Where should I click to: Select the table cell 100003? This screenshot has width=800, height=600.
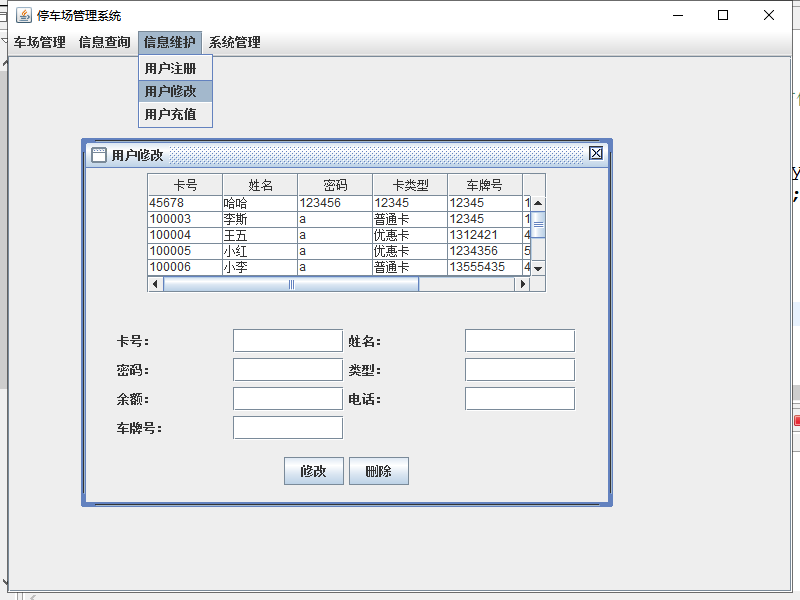pos(185,219)
